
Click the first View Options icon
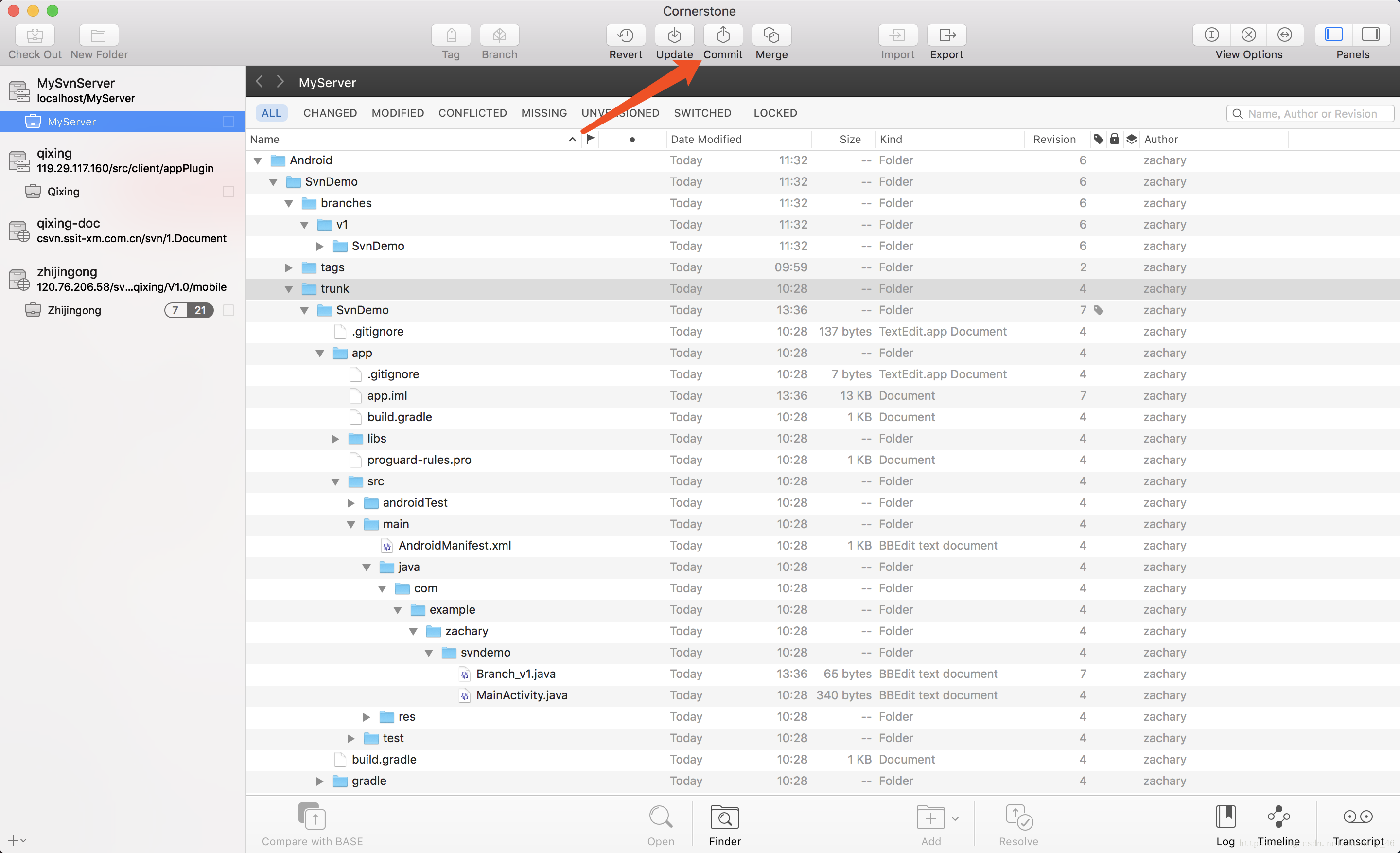1211,35
